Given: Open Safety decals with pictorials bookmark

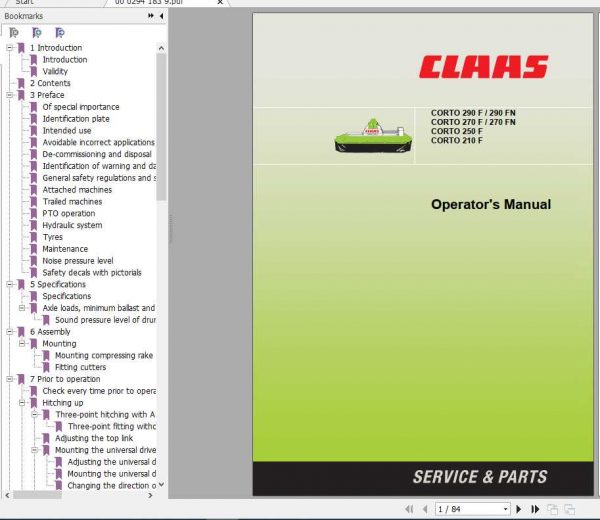Looking at the screenshot, I should (x=92, y=273).
